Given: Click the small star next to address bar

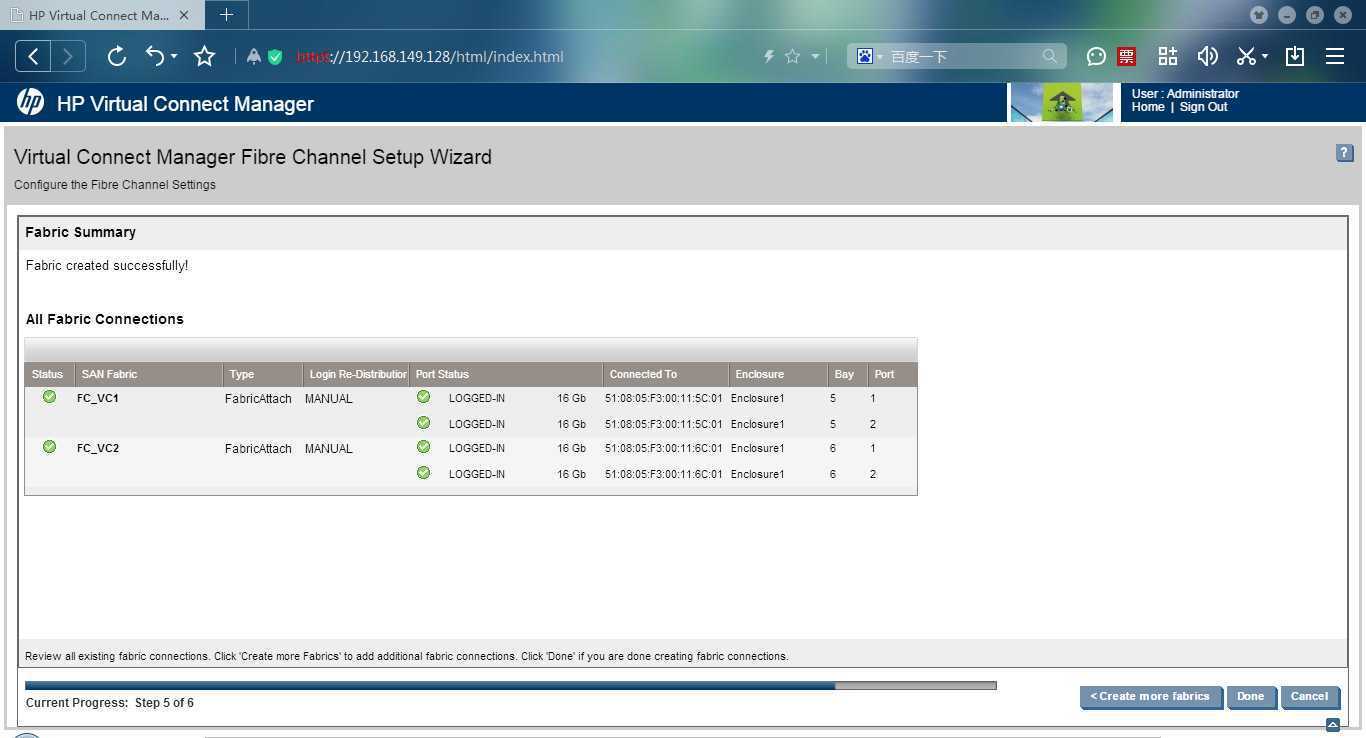Looking at the screenshot, I should [792, 56].
